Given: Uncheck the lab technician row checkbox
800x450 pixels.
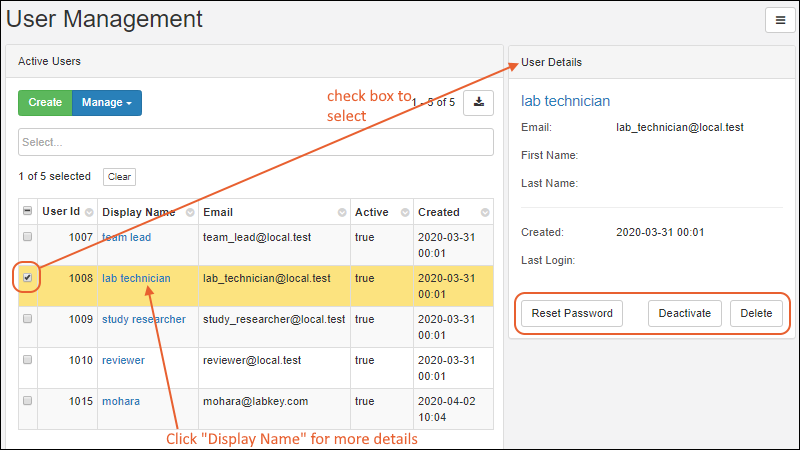Looking at the screenshot, I should 27,278.
